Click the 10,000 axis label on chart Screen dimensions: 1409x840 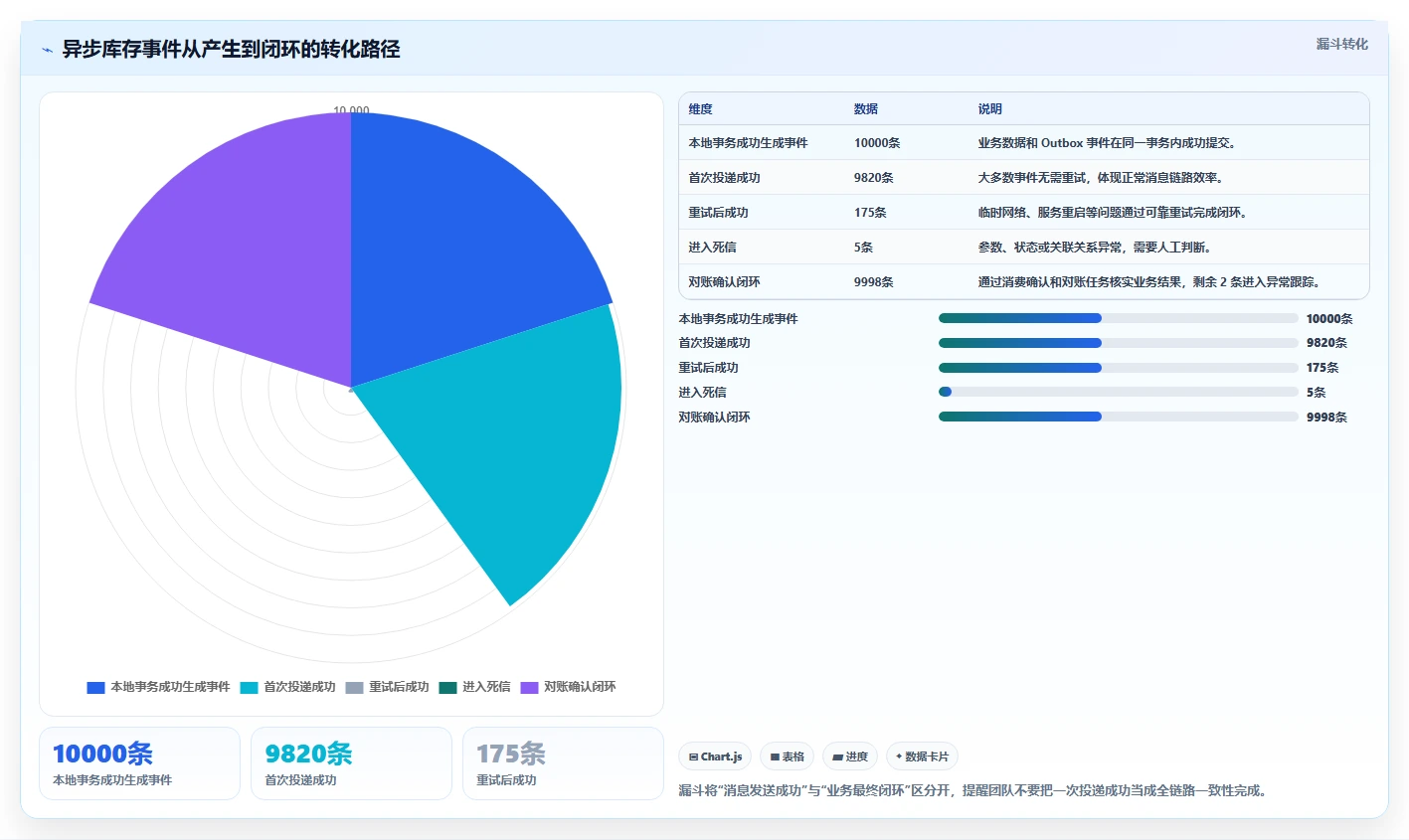[351, 111]
